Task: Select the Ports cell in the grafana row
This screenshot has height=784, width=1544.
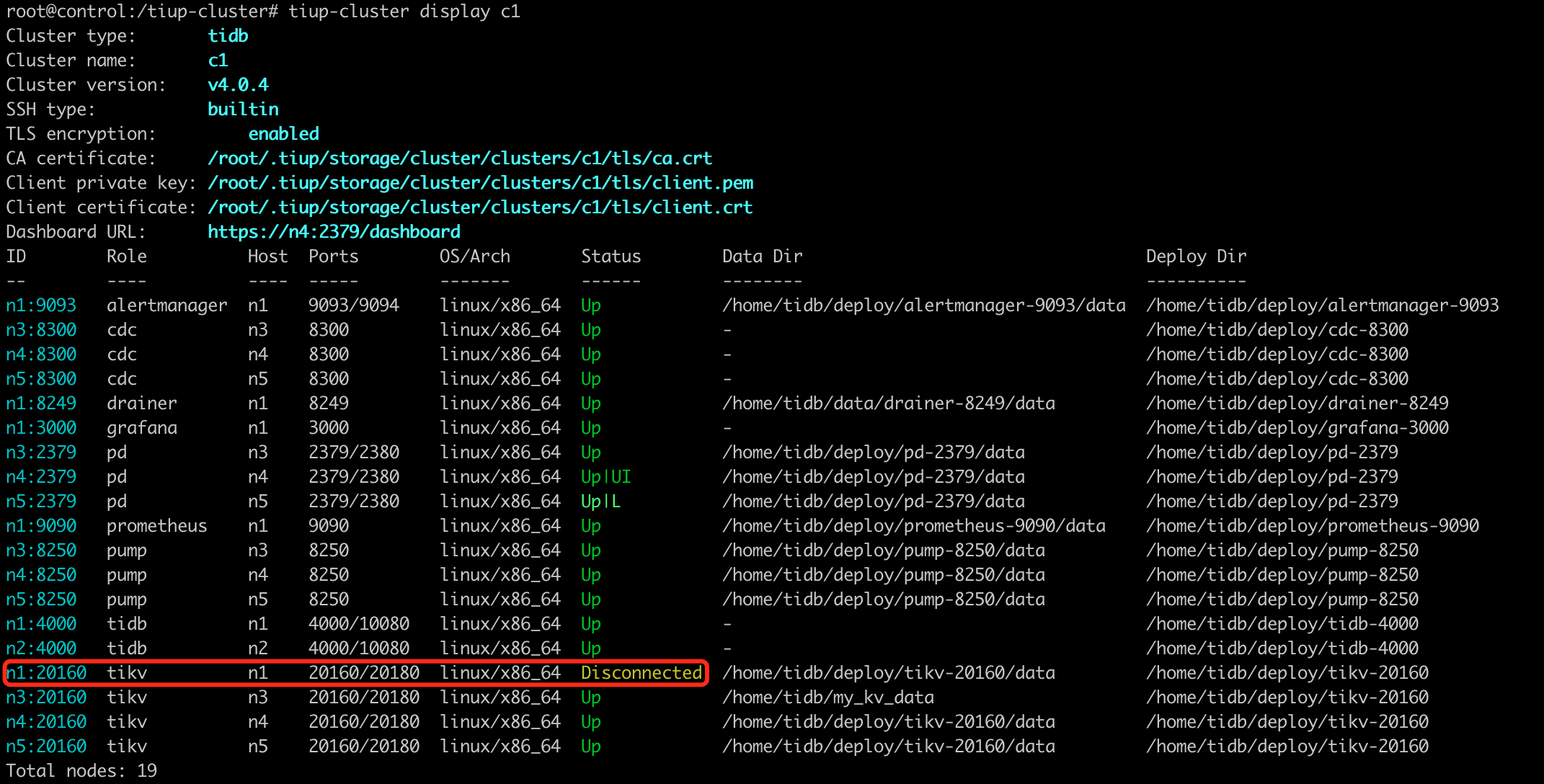Action: click(329, 428)
